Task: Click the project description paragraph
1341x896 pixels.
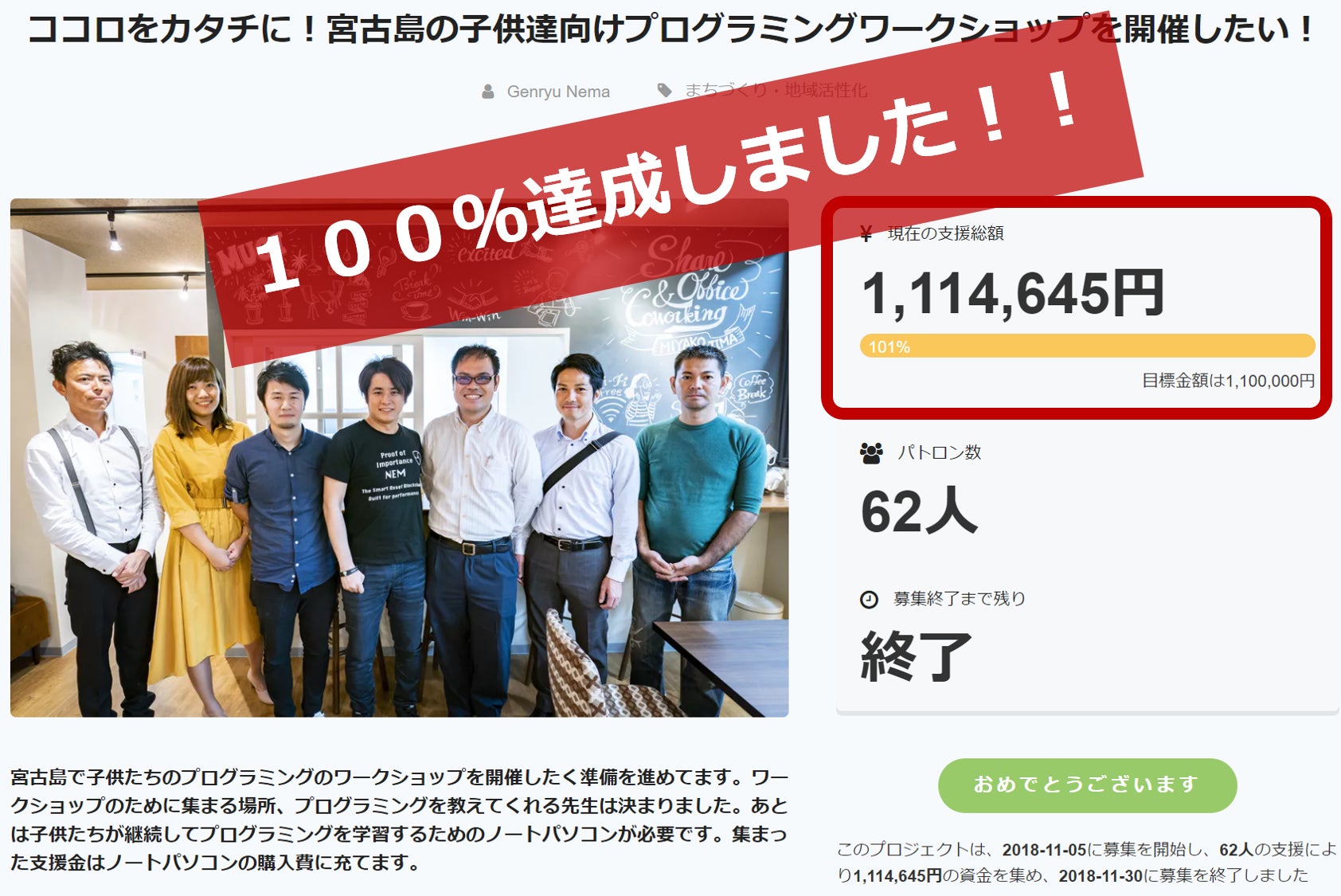Action: (x=399, y=820)
